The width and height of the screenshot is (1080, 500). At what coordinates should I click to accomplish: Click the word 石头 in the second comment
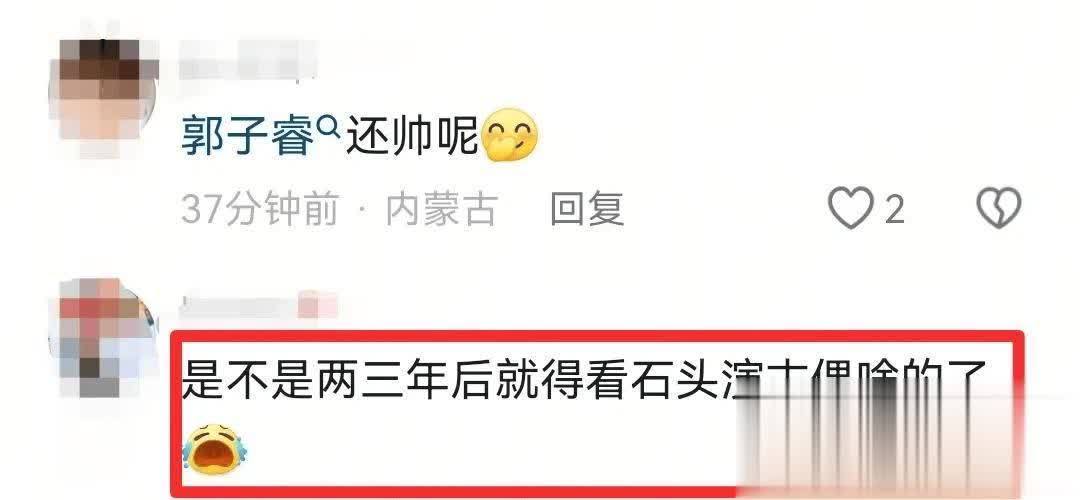(675, 381)
